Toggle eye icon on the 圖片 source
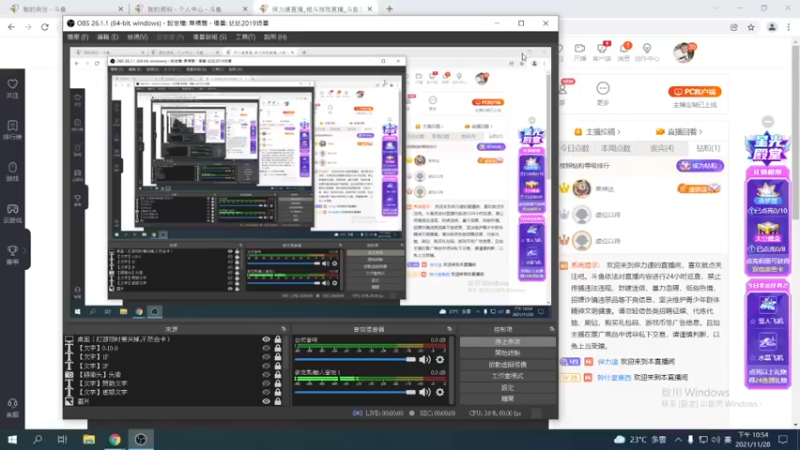The image size is (800, 450). pyautogui.click(x=266, y=401)
